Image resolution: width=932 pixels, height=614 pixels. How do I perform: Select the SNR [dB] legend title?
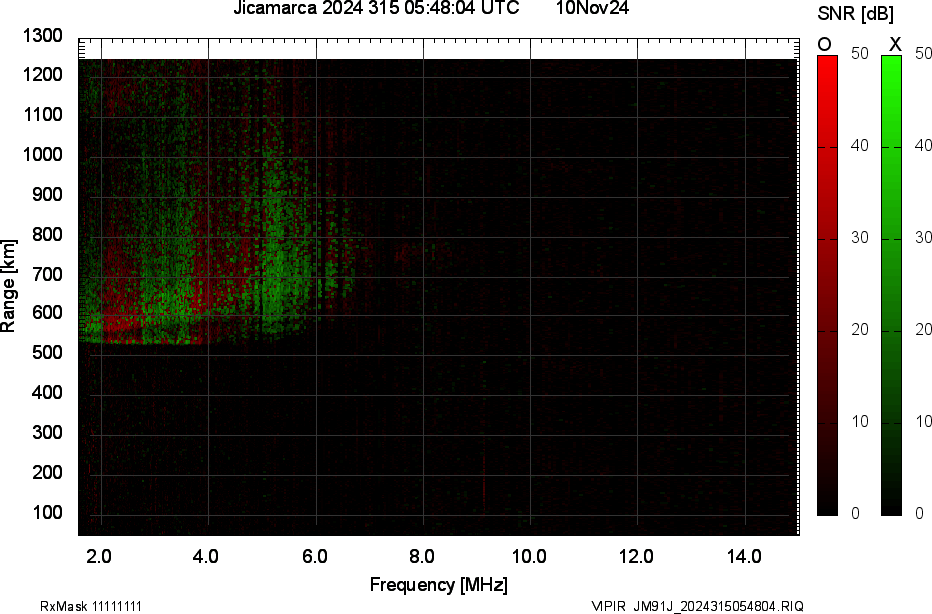(856, 14)
